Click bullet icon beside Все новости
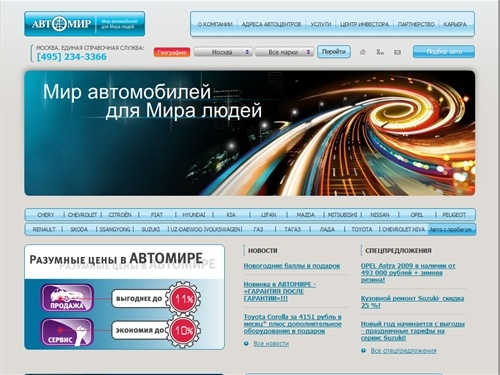Image resolution: width=500 pixels, height=375 pixels. pos(246,343)
